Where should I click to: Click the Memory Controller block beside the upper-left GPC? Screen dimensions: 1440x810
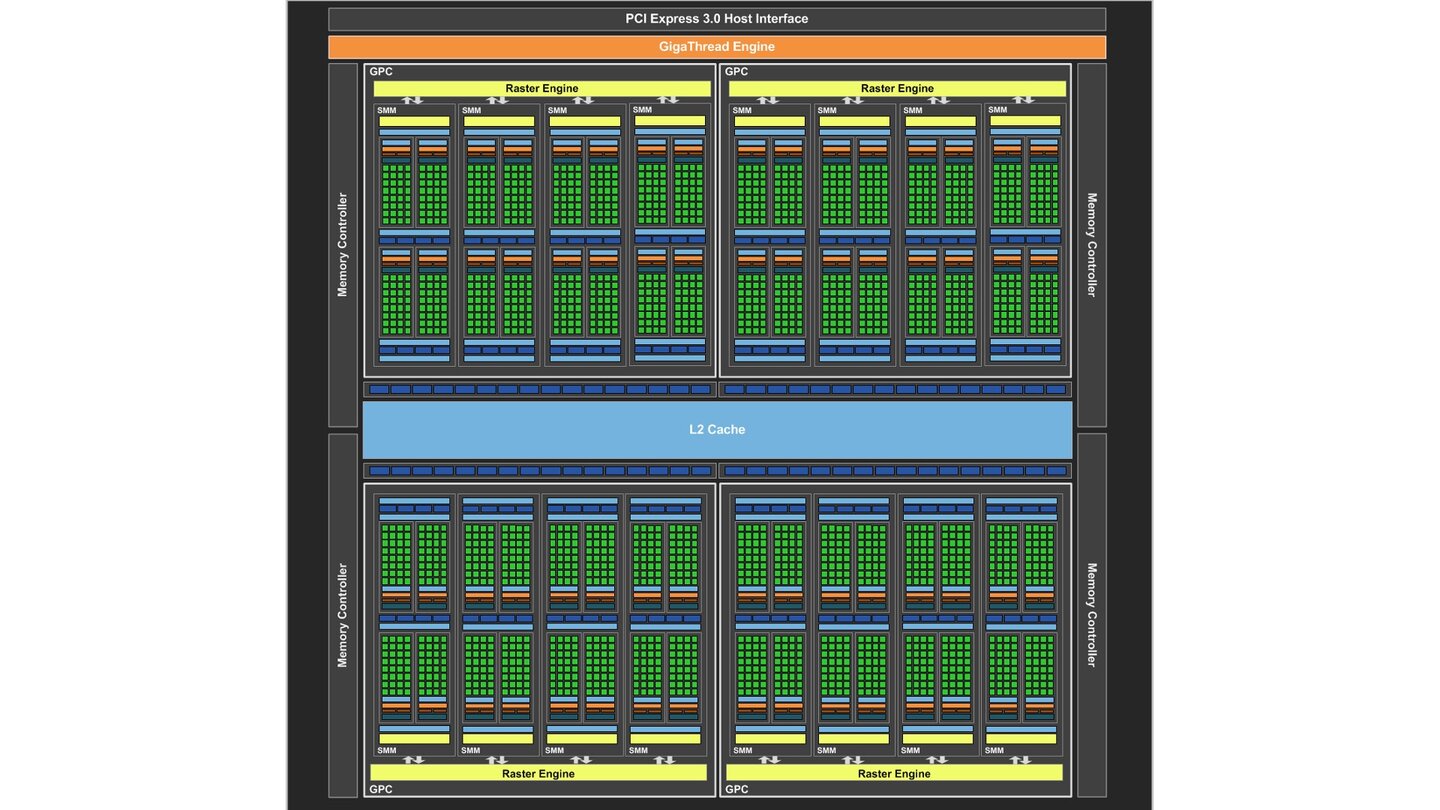343,245
